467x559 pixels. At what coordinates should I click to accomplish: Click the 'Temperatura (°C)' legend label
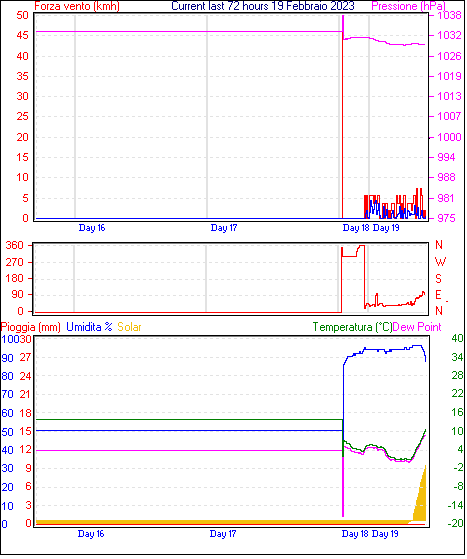352,327
